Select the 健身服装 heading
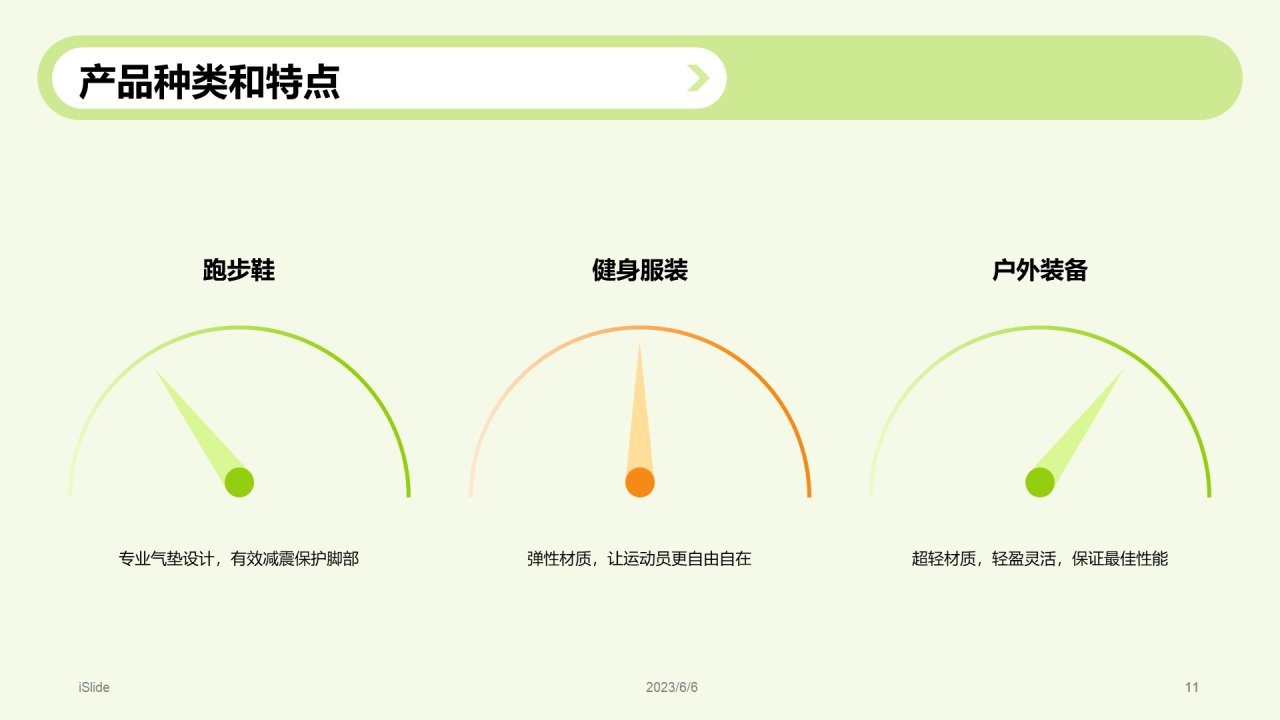 640,270
